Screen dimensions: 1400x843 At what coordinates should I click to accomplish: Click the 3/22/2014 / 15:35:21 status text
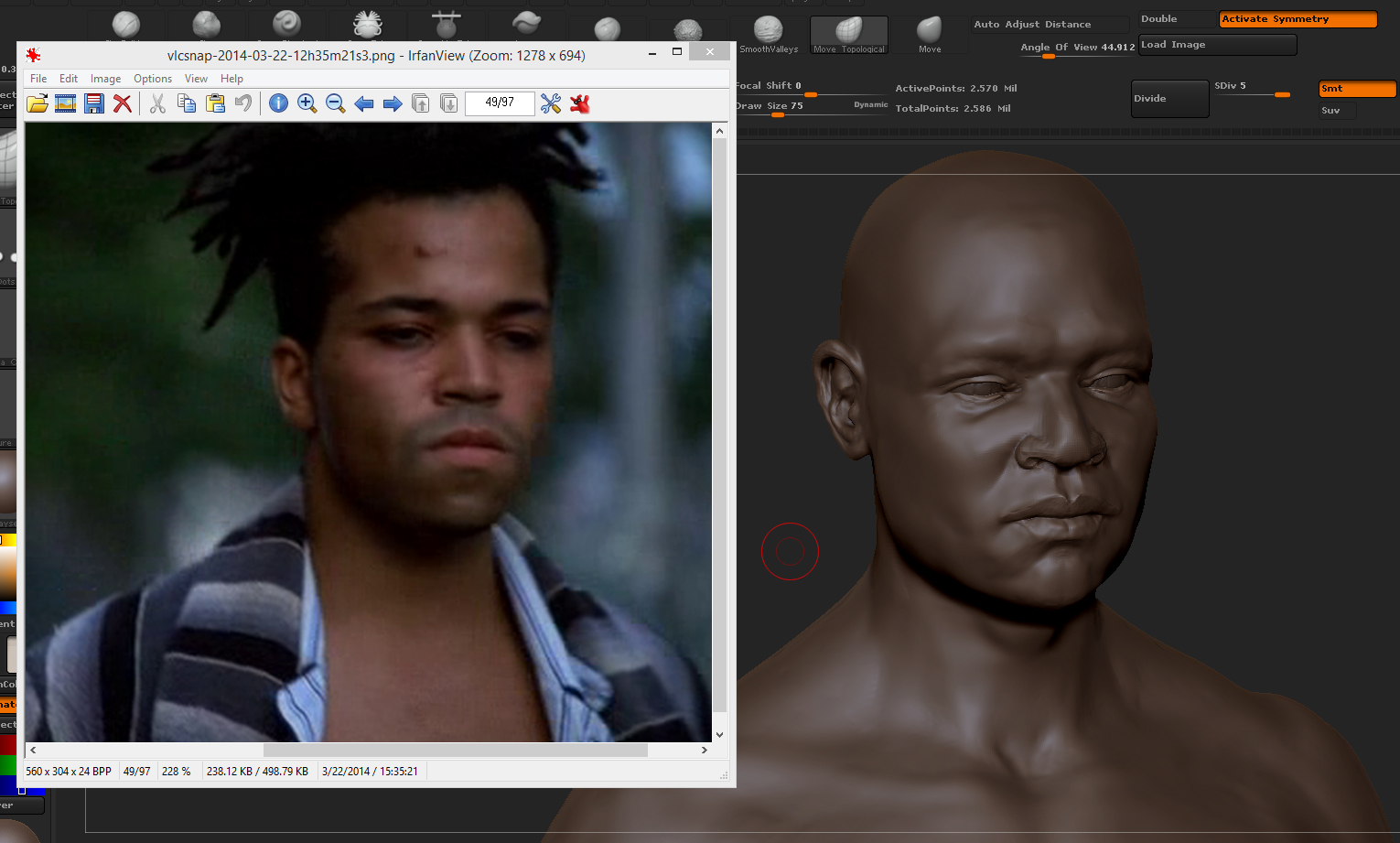coord(370,772)
